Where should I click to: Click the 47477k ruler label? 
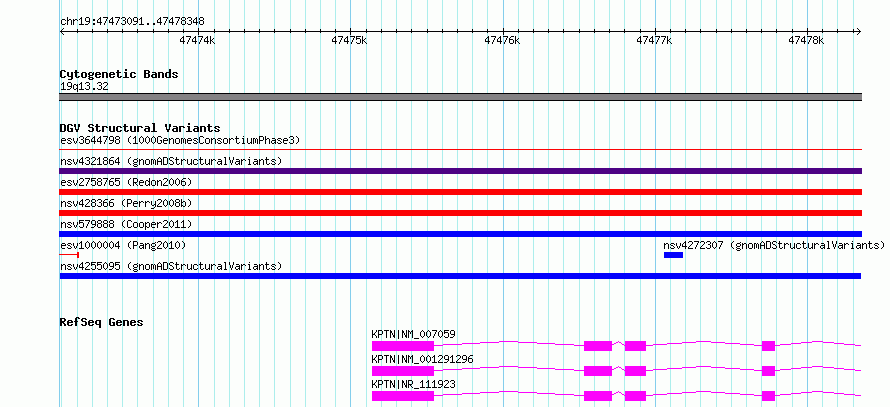click(654, 40)
